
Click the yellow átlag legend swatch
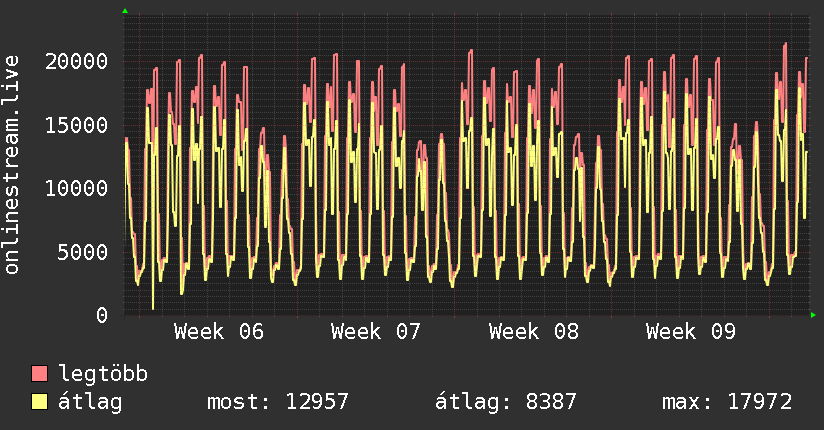tap(40, 402)
